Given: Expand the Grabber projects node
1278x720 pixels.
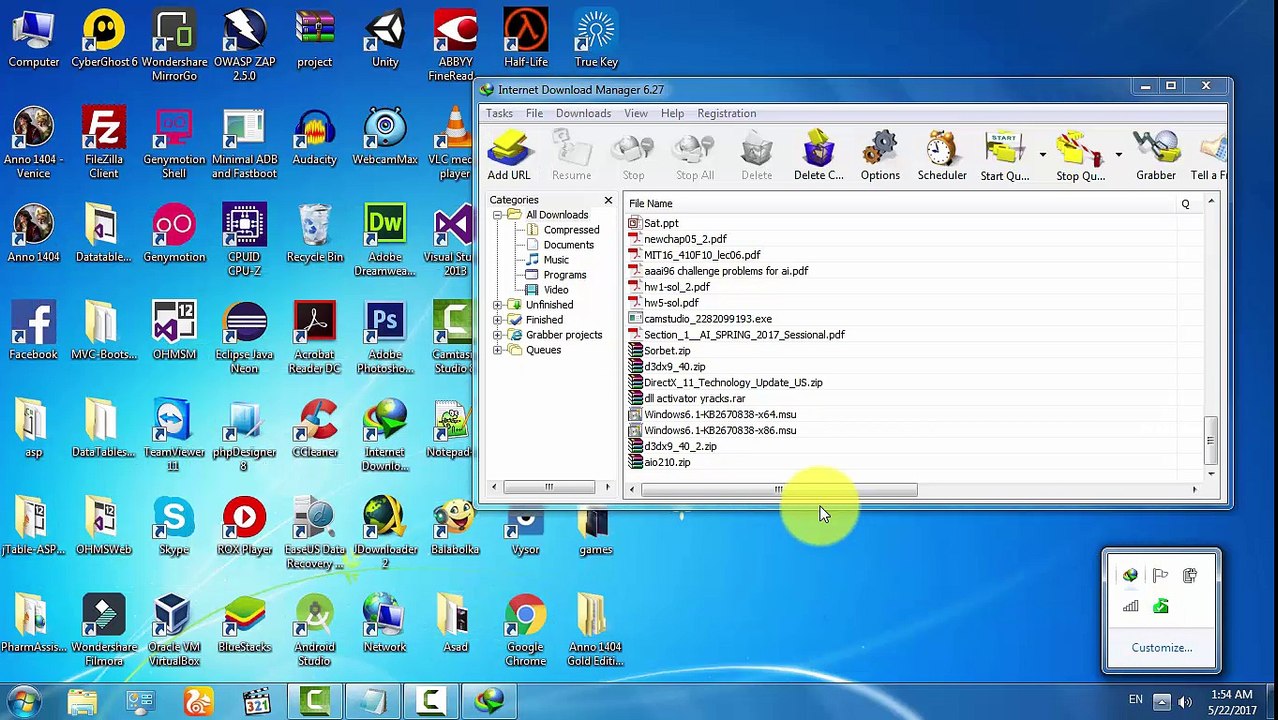Looking at the screenshot, I should [498, 335].
